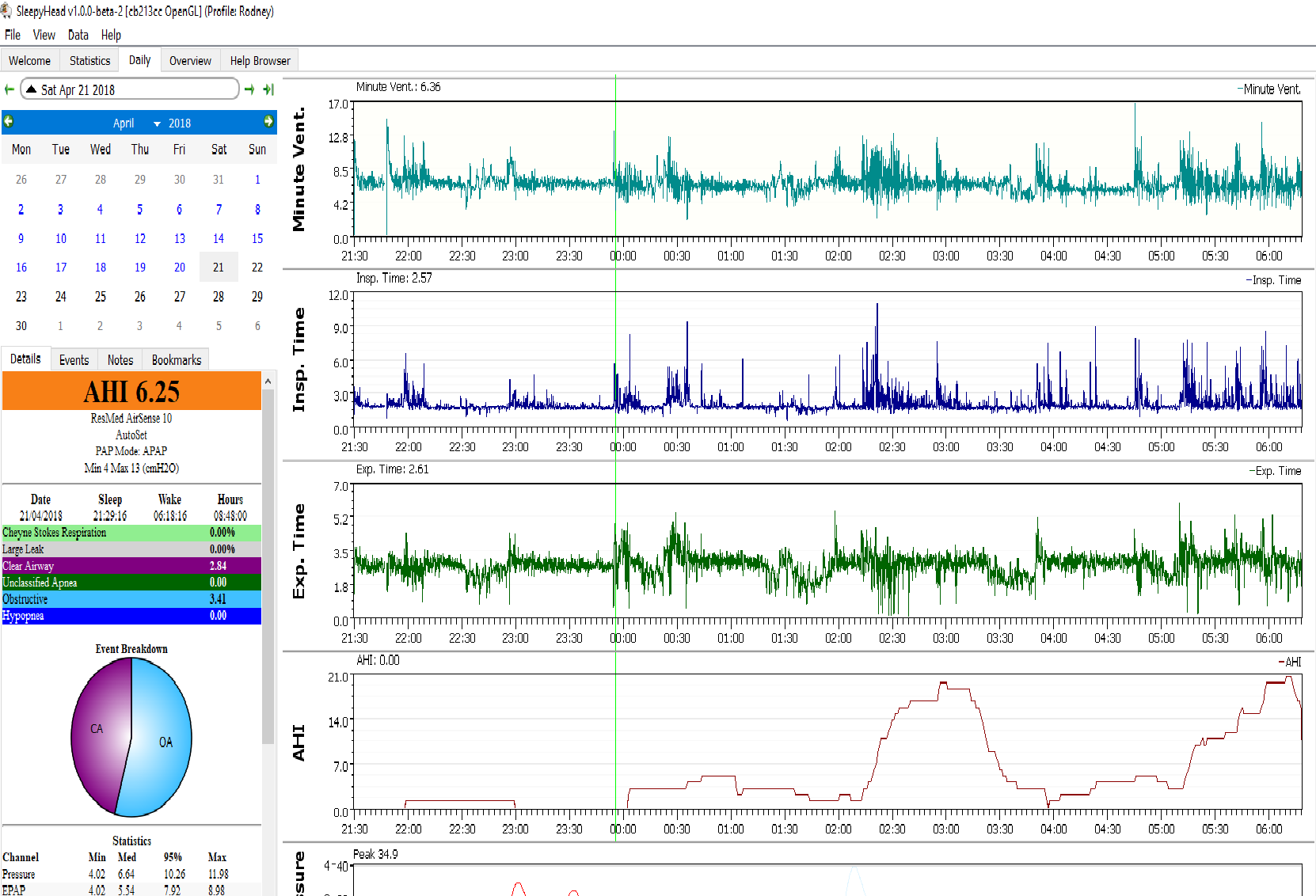Click the AHI 6.25 orange header

tap(131, 391)
